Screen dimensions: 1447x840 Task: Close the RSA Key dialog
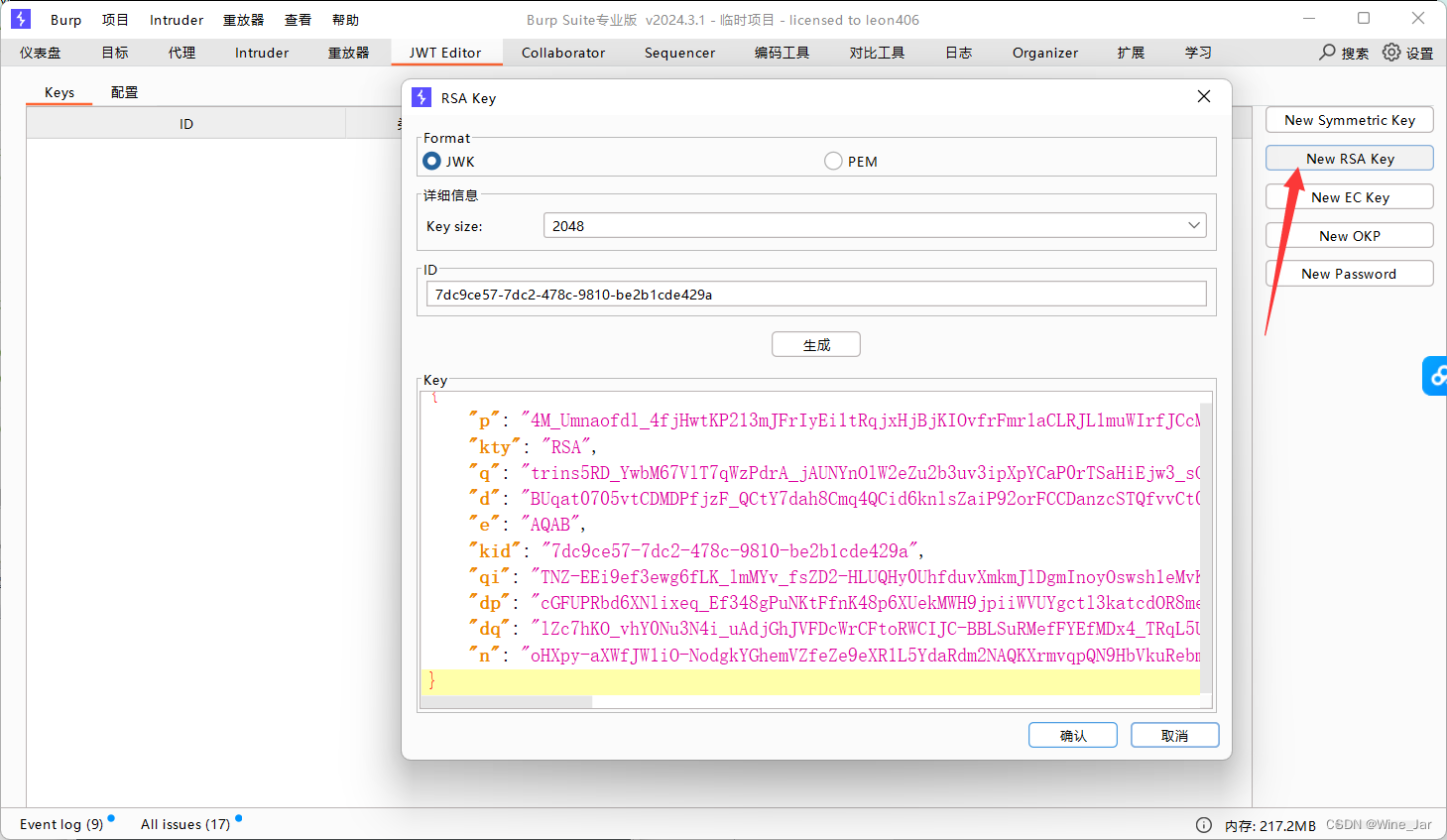coord(1204,96)
